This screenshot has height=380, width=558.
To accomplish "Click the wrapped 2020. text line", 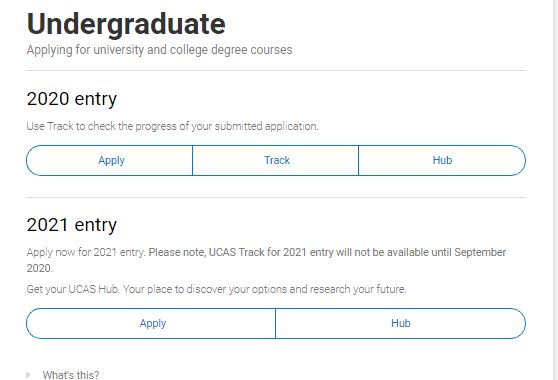I will pos(40,268).
